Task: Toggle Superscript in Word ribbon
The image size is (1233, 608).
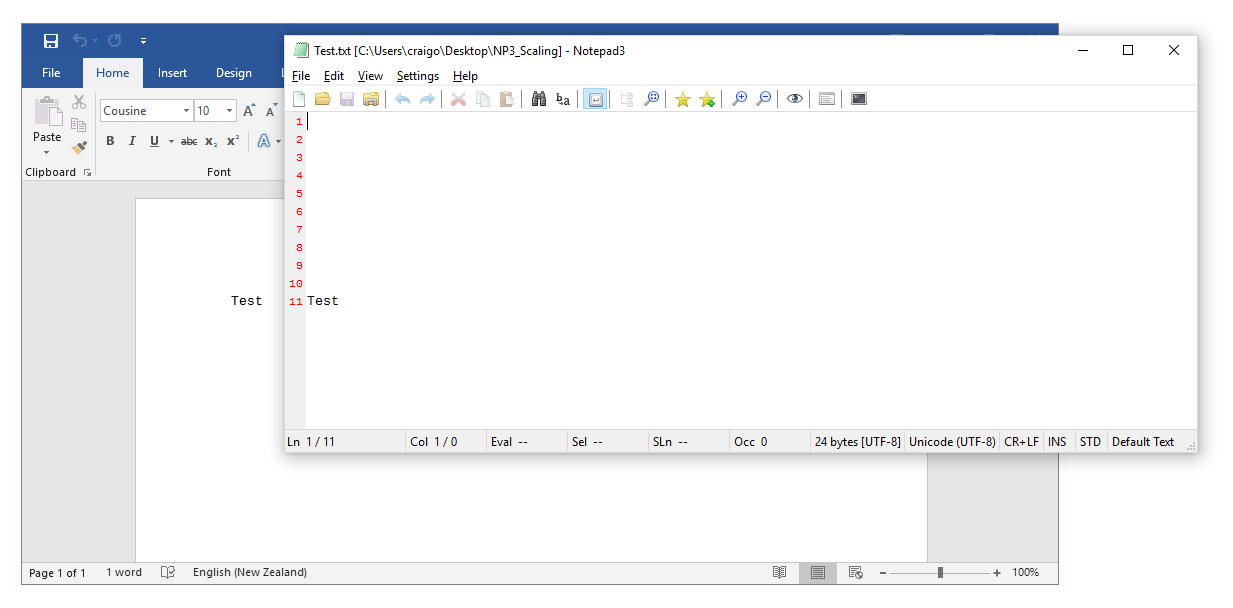Action: [x=232, y=141]
